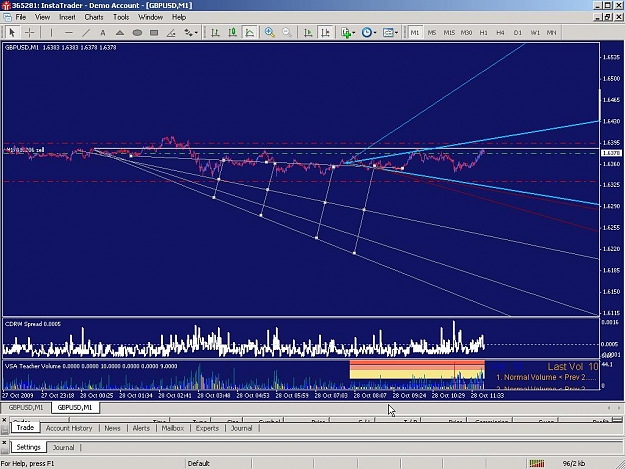Image resolution: width=625 pixels, height=469 pixels.
Task: Switch timeframe to MN
Action: coord(551,33)
